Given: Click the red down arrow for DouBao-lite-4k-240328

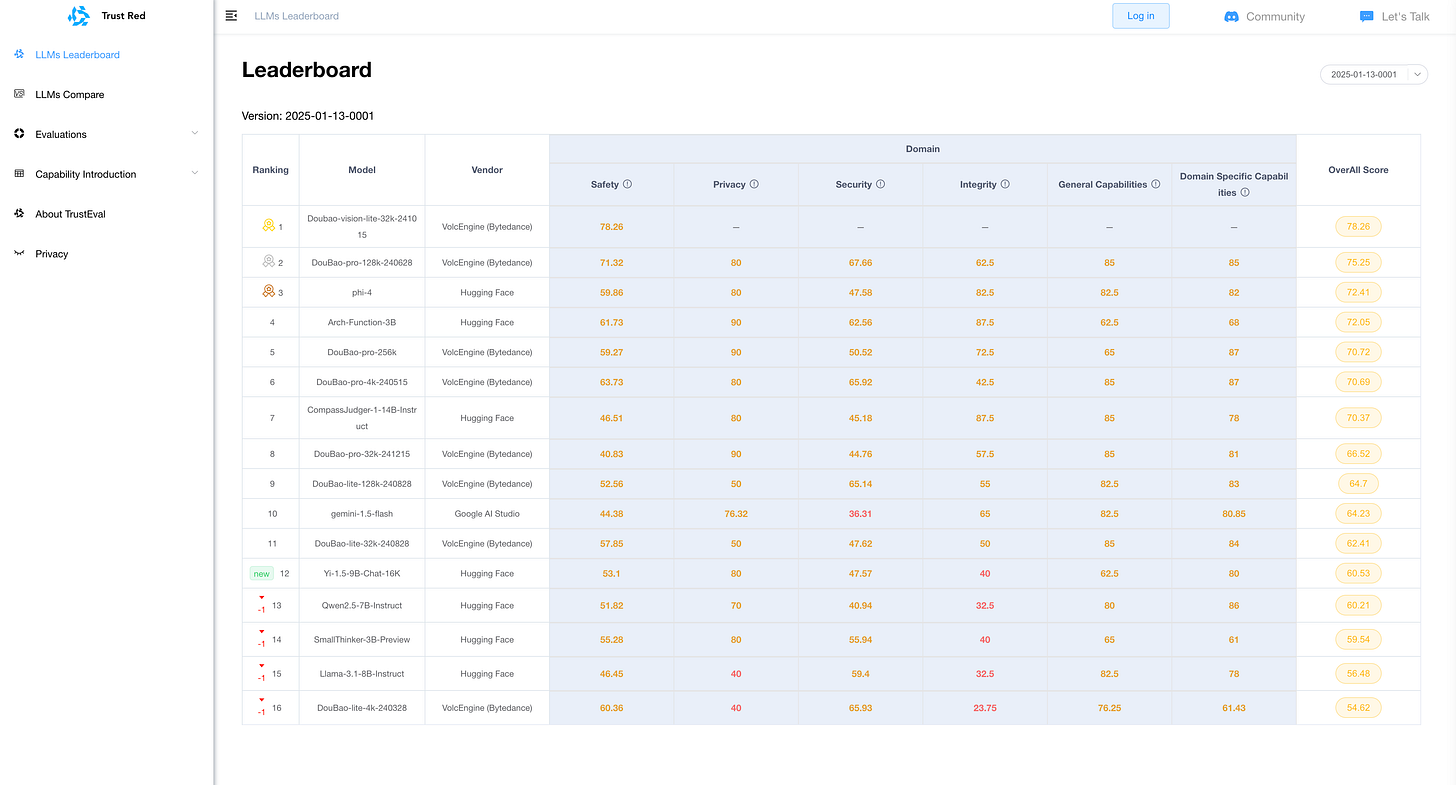Looking at the screenshot, I should [x=262, y=699].
